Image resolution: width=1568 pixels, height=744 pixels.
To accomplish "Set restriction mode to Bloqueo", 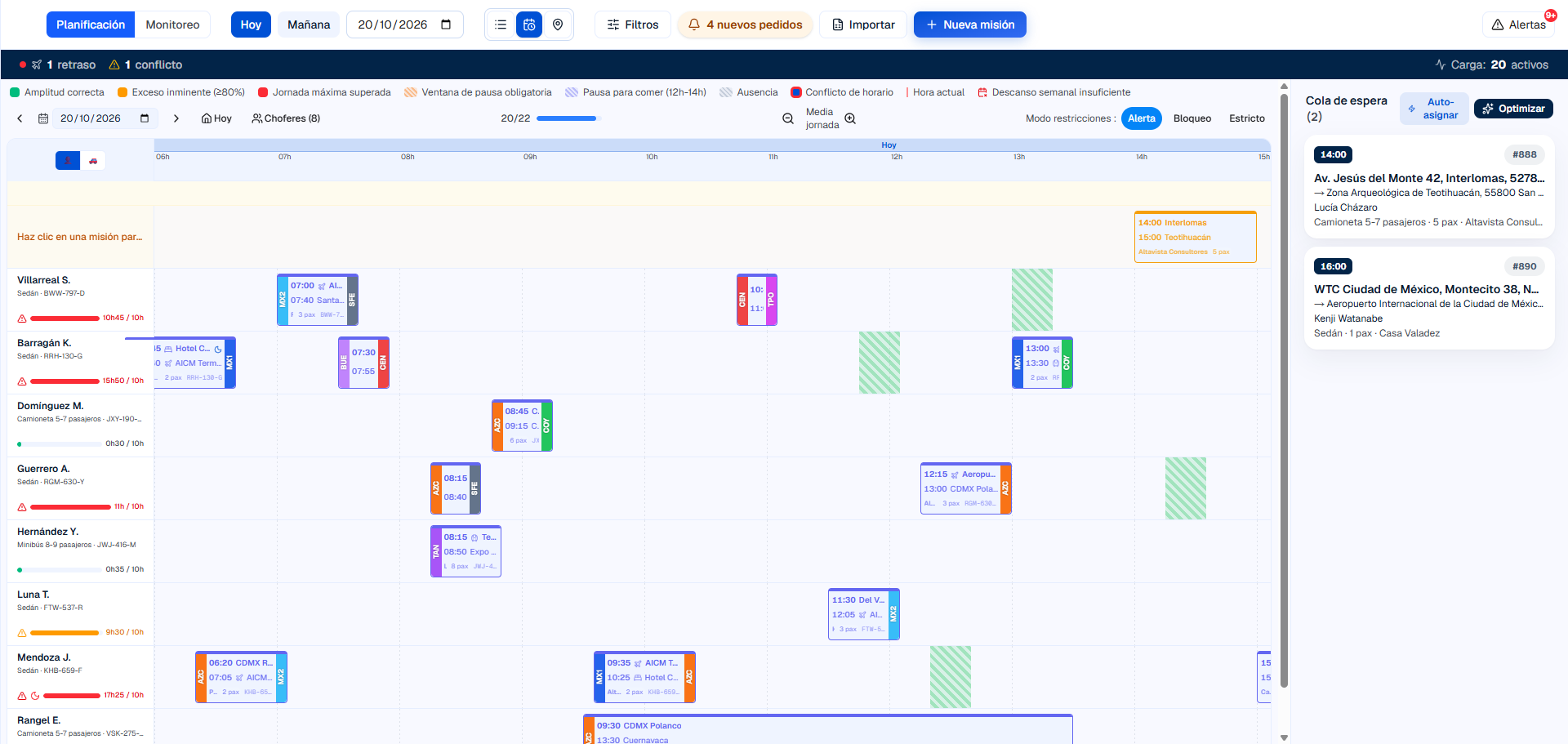I will click(x=1192, y=118).
